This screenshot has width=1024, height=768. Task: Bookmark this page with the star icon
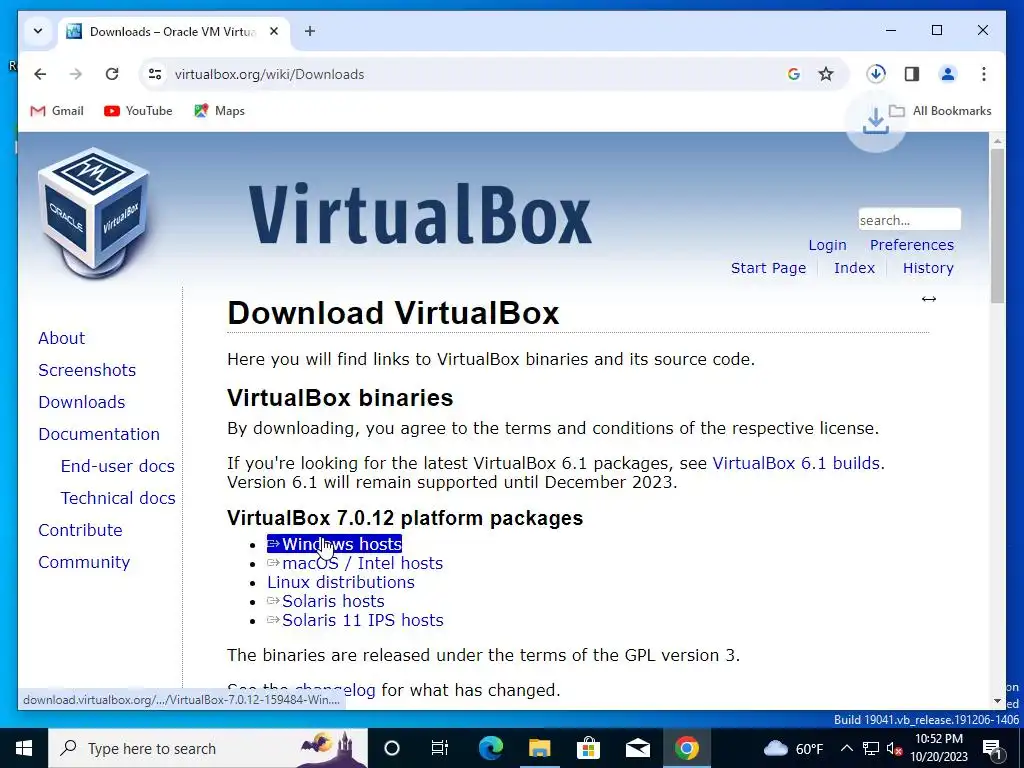click(x=826, y=74)
